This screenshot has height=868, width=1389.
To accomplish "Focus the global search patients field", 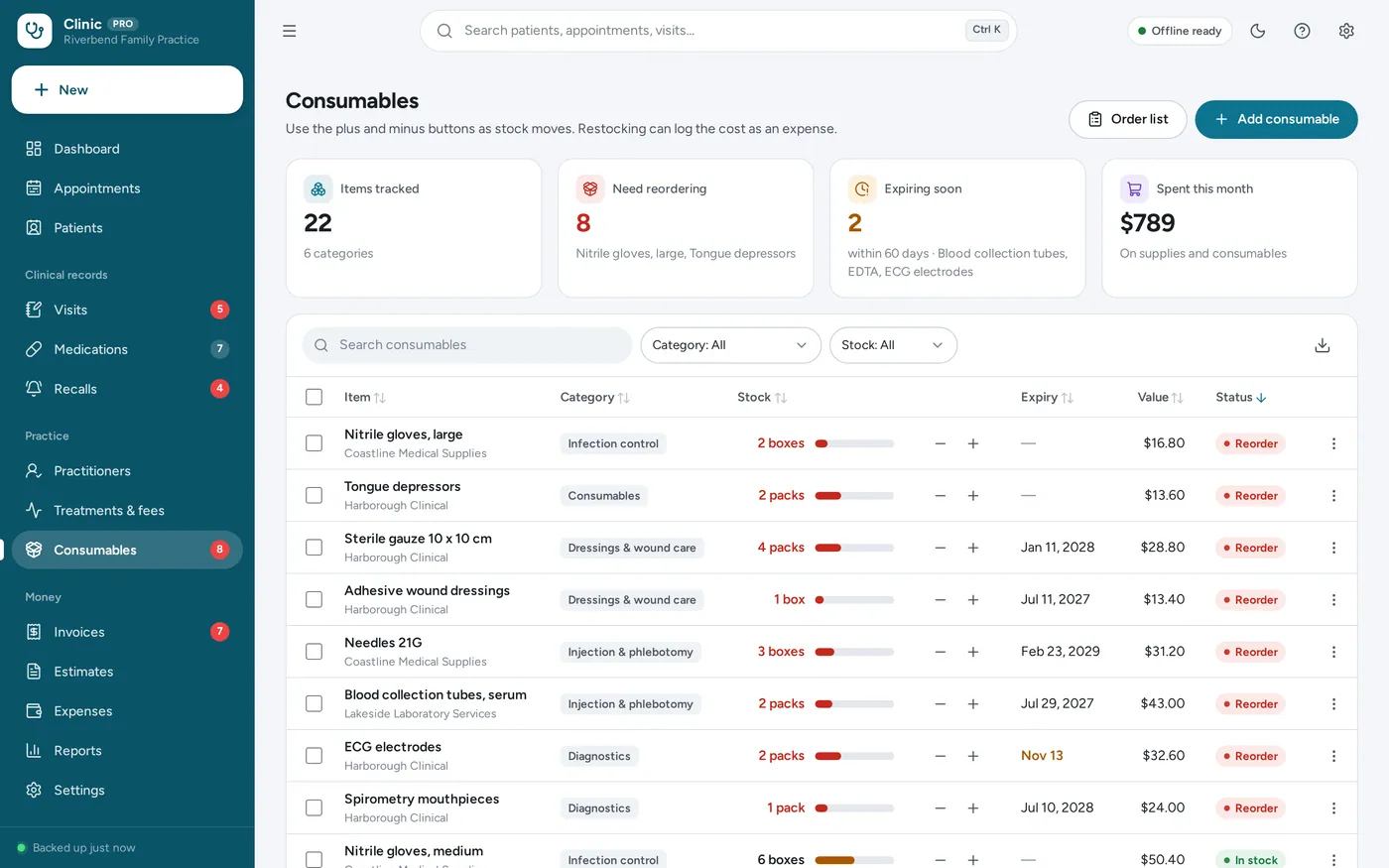I will click(x=718, y=31).
